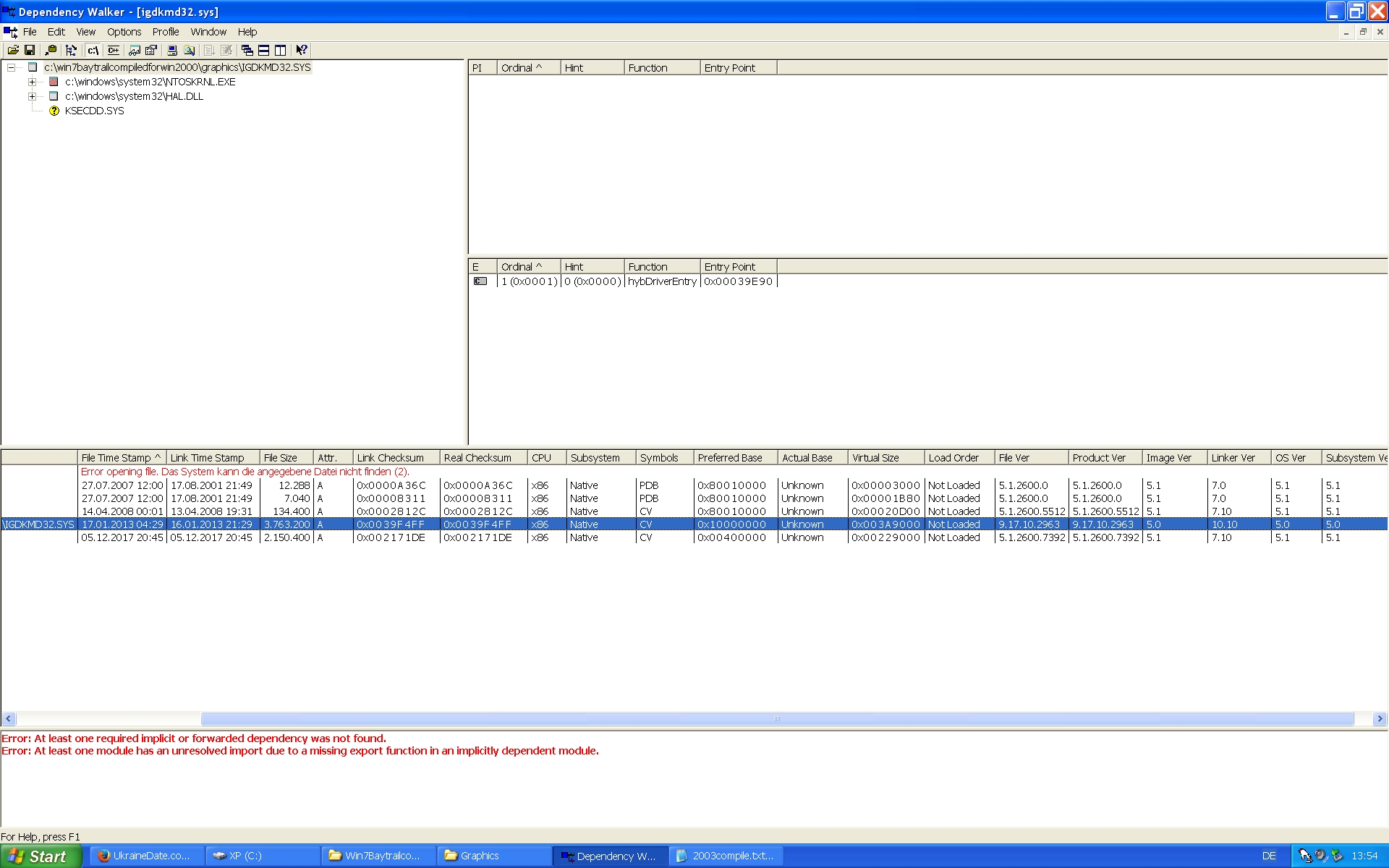Image resolution: width=1389 pixels, height=868 pixels.
Task: Click the C export icon beside hybDriverEntry
Action: (480, 281)
